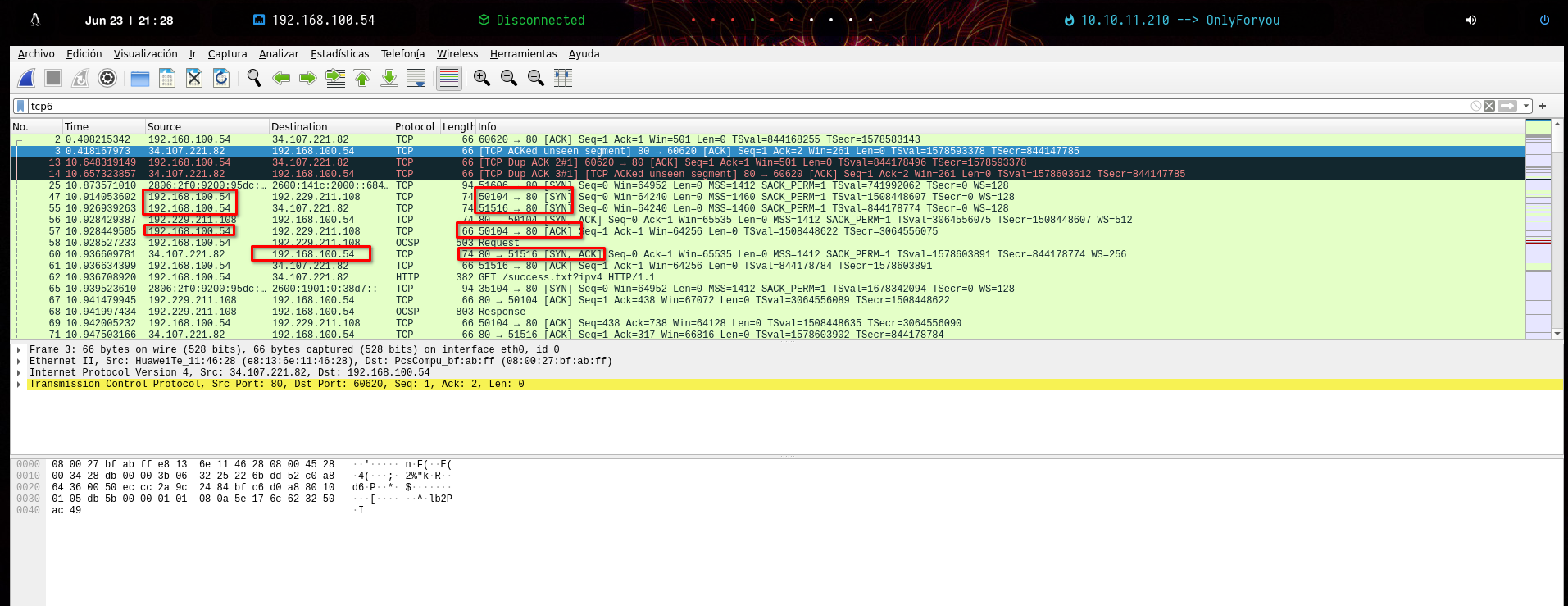Viewport: 1568px width, 606px height.
Task: Click the resize columns icon
Action: click(x=563, y=78)
